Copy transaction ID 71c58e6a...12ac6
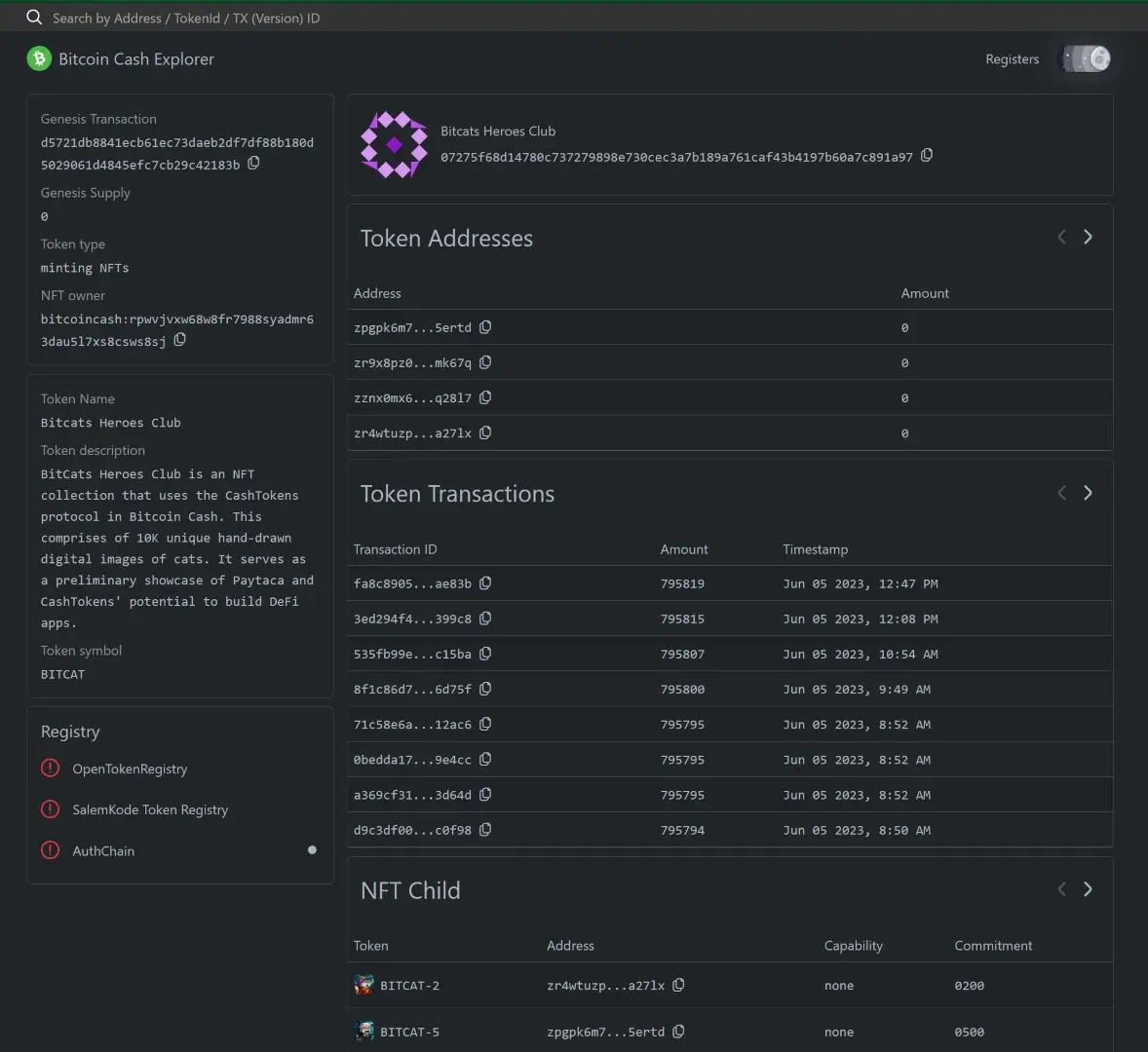Screen dimensions: 1148x1052 click(484, 724)
